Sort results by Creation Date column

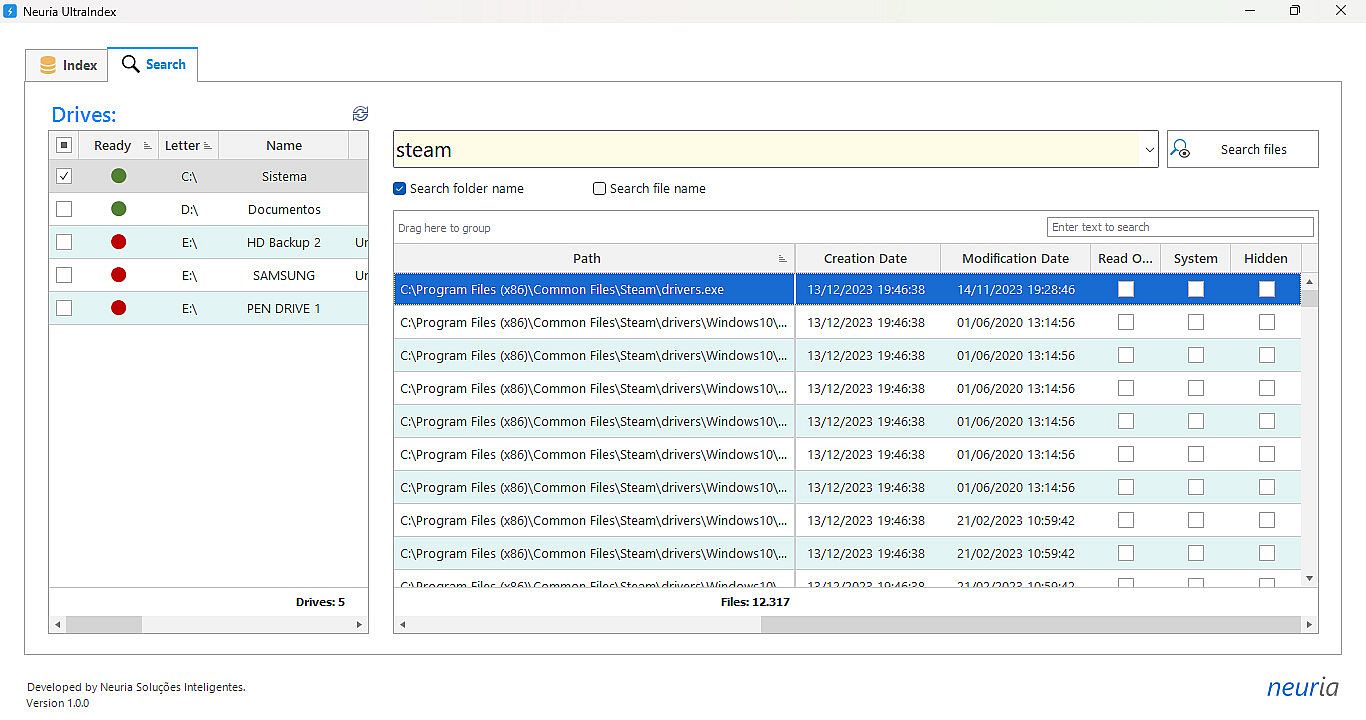coord(865,258)
